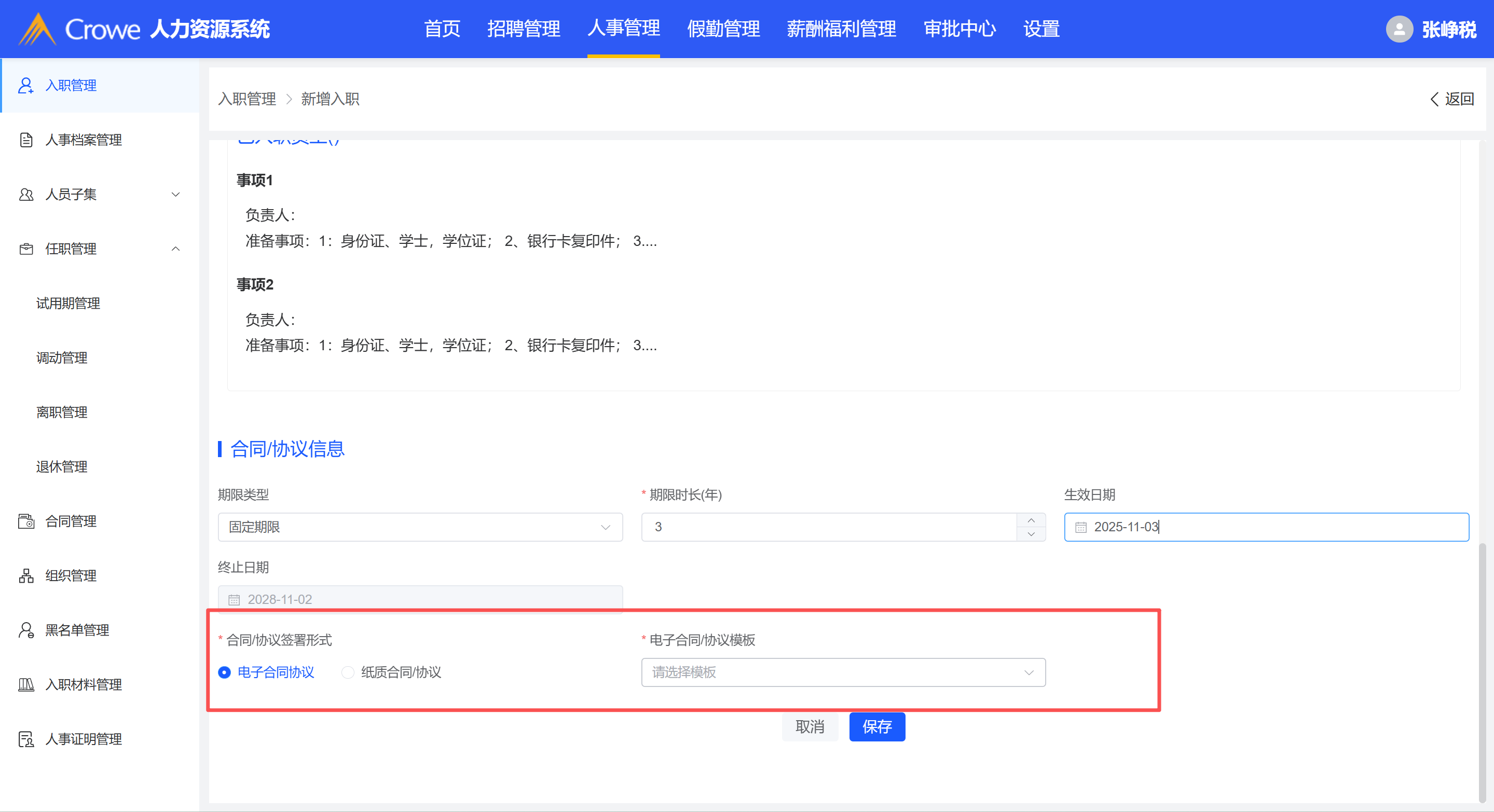Image resolution: width=1494 pixels, height=812 pixels.
Task: Click calendar icon in 生效日期 field
Action: (1080, 527)
